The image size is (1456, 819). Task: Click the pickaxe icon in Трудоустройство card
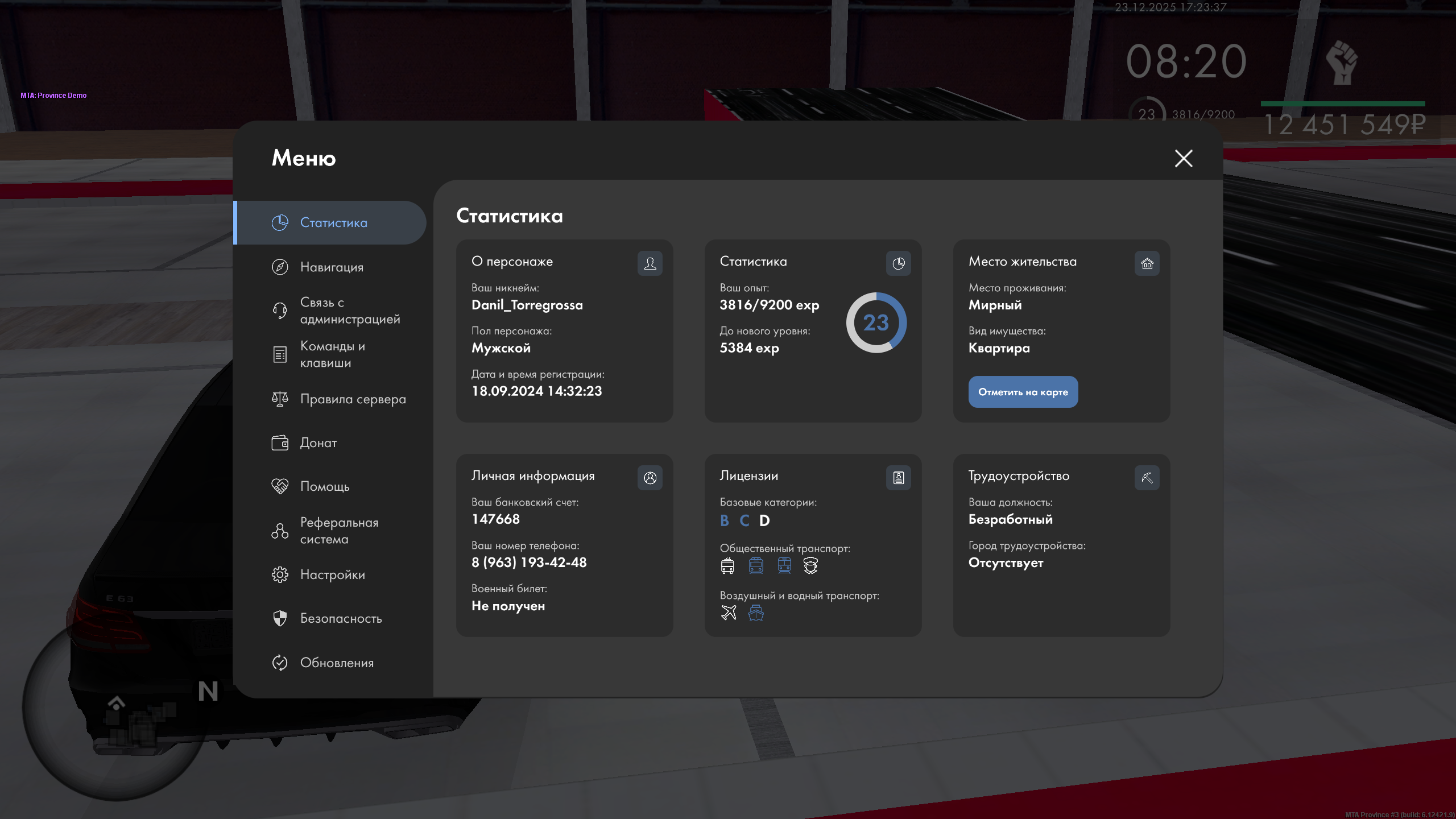point(1147,478)
